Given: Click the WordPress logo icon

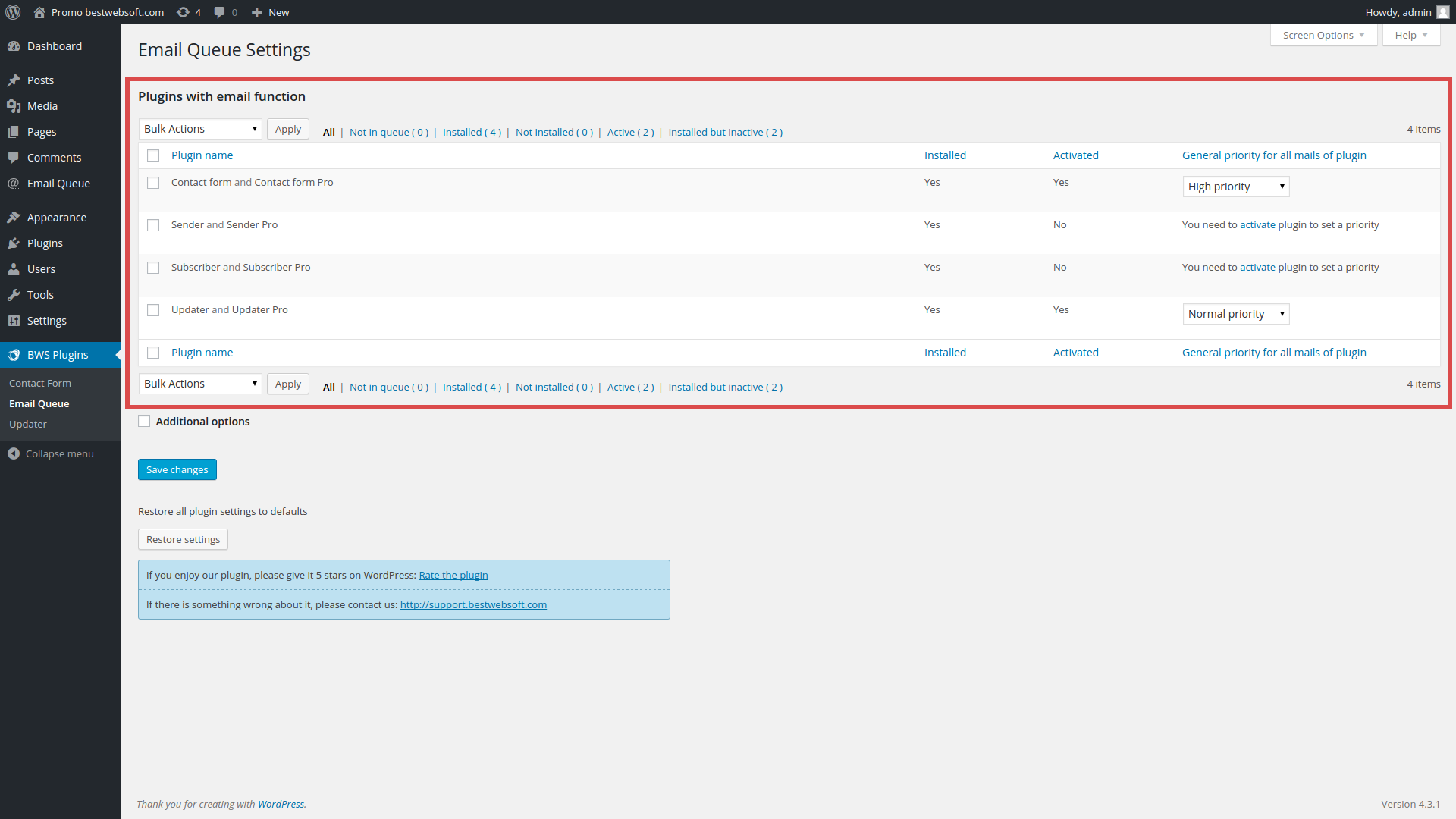Looking at the screenshot, I should pyautogui.click(x=13, y=12).
